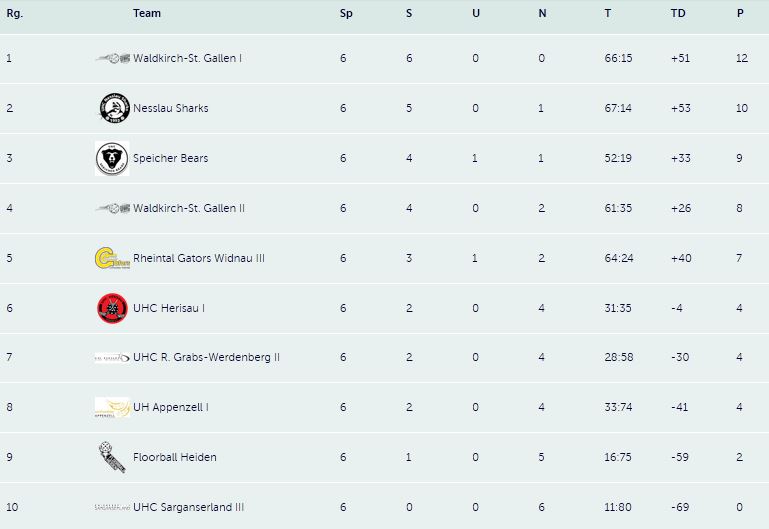Open UHC Sarganserland III team name
This screenshot has width=769, height=529.
188,507
